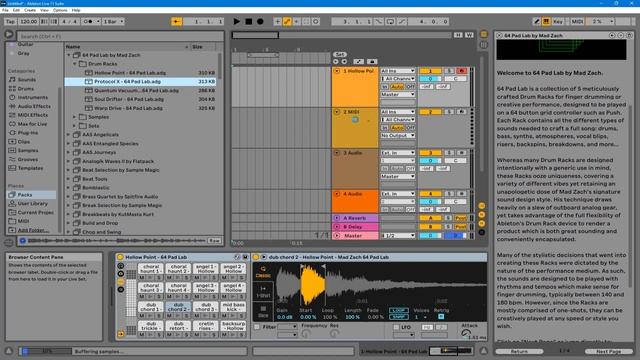Solo the 3 Audio track
Viewport: 640px width, 360px height.
(449, 153)
